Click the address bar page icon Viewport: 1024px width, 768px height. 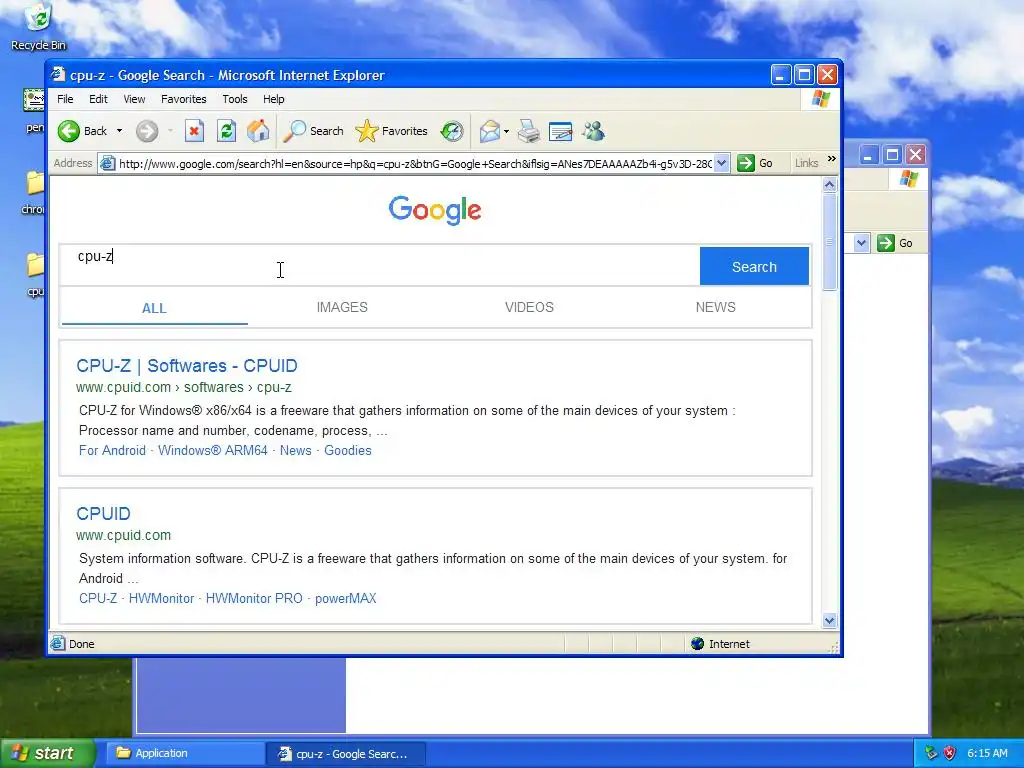[x=107, y=163]
